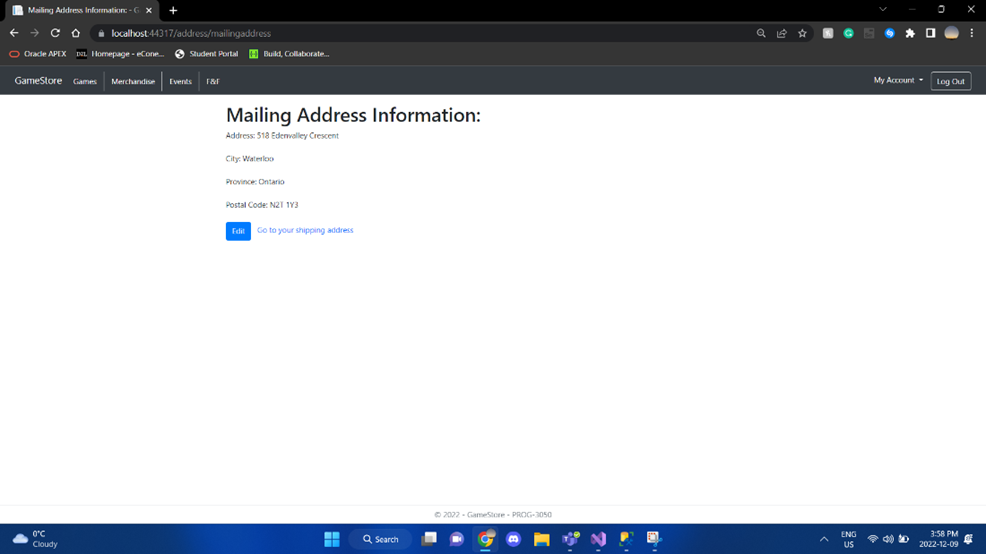Bookmark this page with the star icon

[x=802, y=33]
